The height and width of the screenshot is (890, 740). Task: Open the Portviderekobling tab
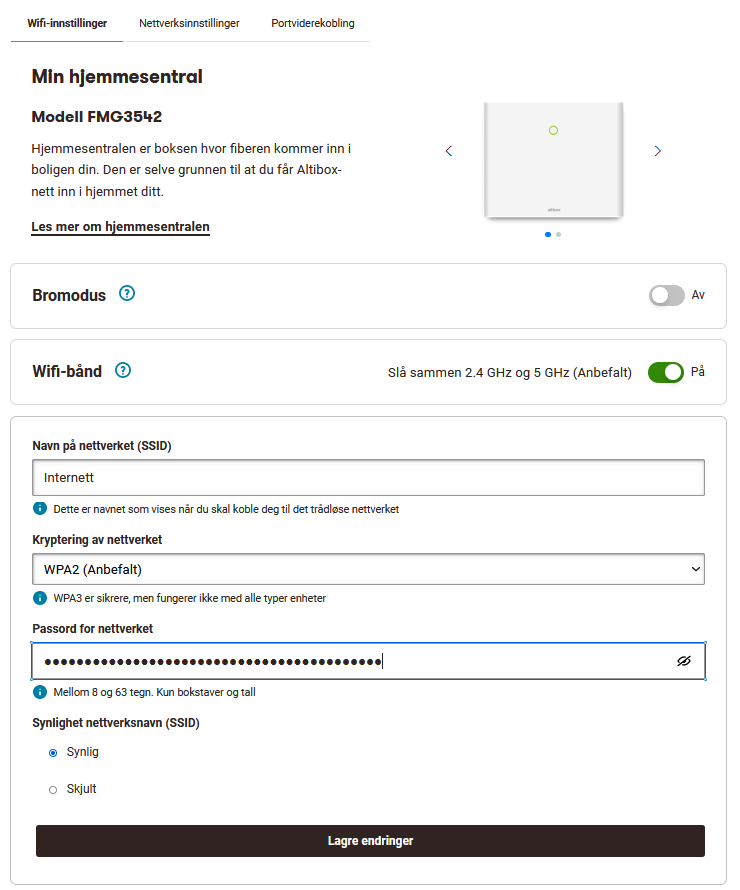313,23
